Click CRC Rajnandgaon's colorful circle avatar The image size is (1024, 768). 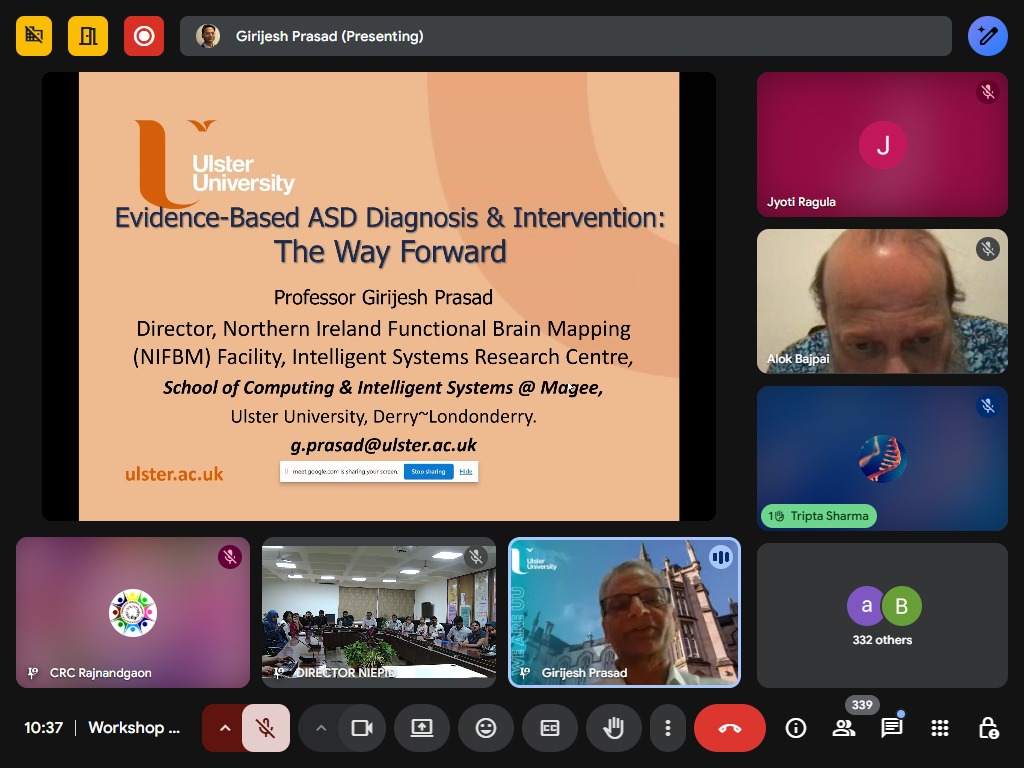[133, 613]
